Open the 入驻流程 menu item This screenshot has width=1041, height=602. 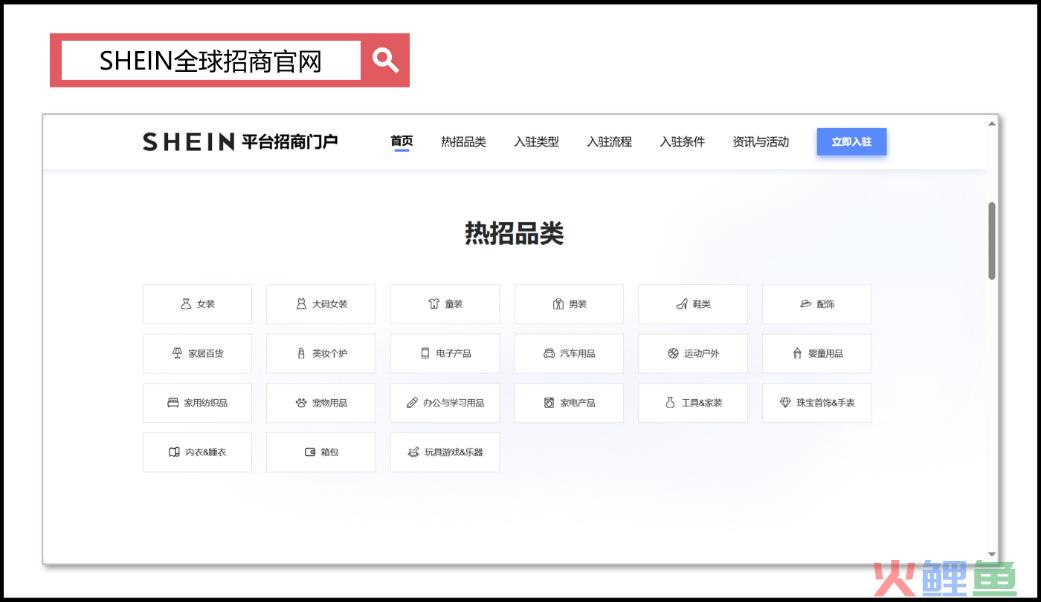609,141
